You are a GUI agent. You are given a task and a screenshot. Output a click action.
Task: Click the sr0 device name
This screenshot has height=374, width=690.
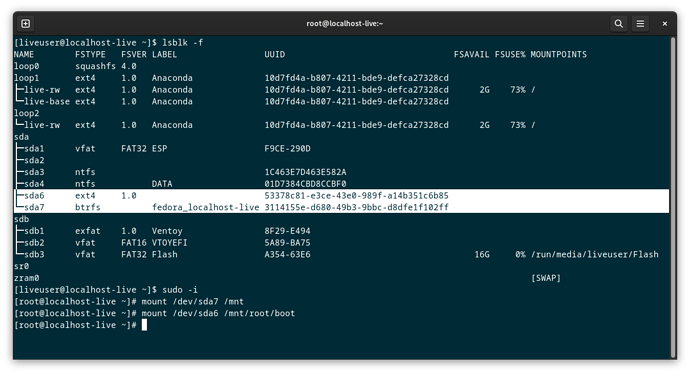(x=21, y=266)
